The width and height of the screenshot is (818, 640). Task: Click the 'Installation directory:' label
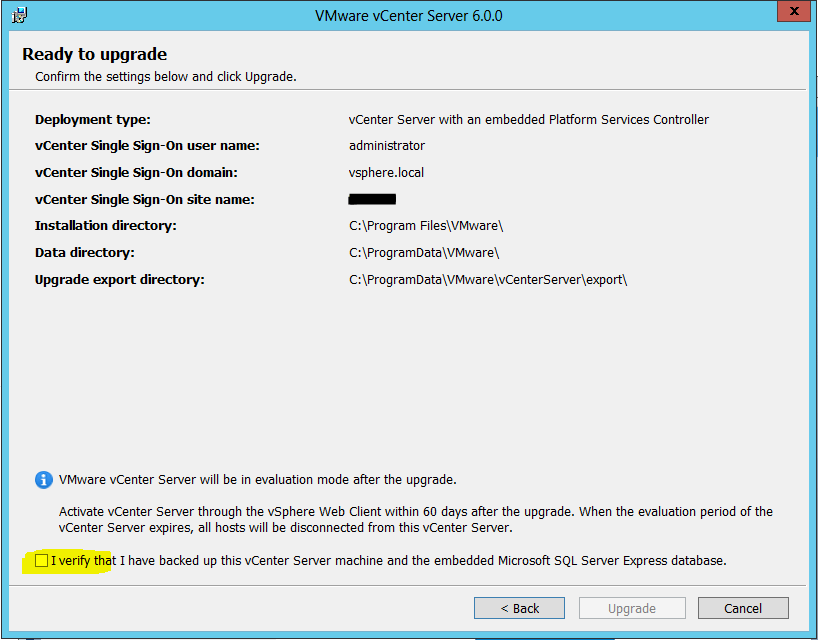click(x=105, y=226)
